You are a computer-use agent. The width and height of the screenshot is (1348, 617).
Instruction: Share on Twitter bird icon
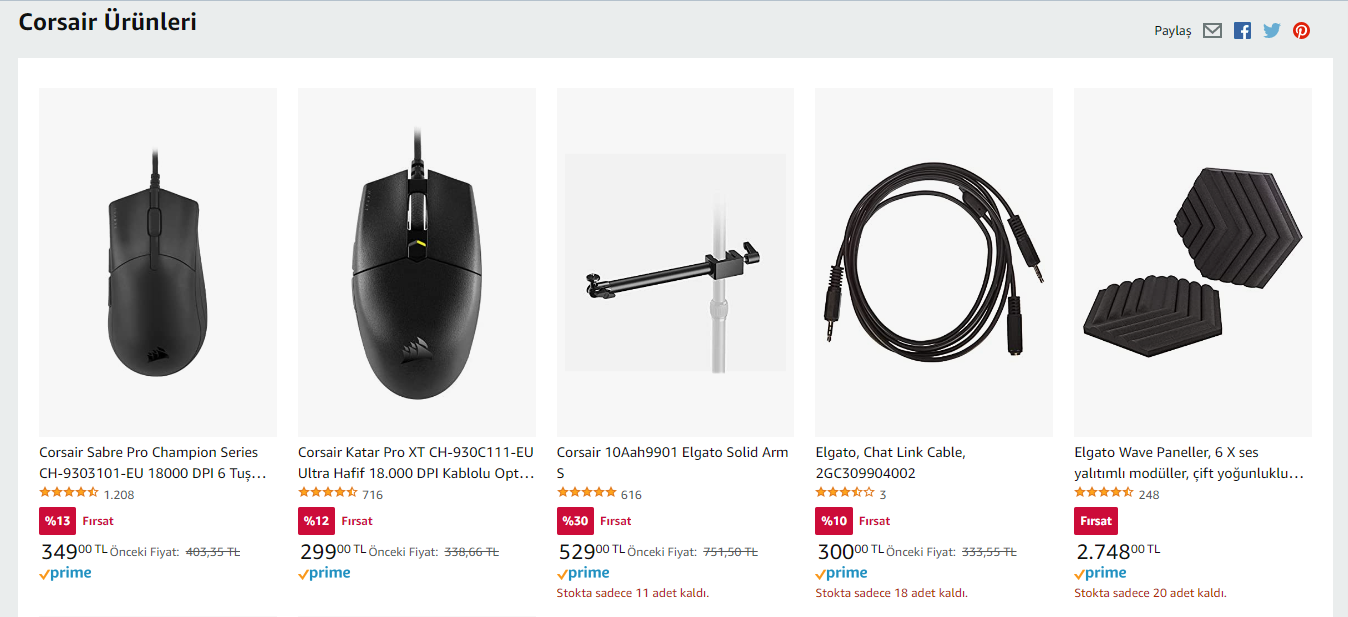pyautogui.click(x=1271, y=31)
